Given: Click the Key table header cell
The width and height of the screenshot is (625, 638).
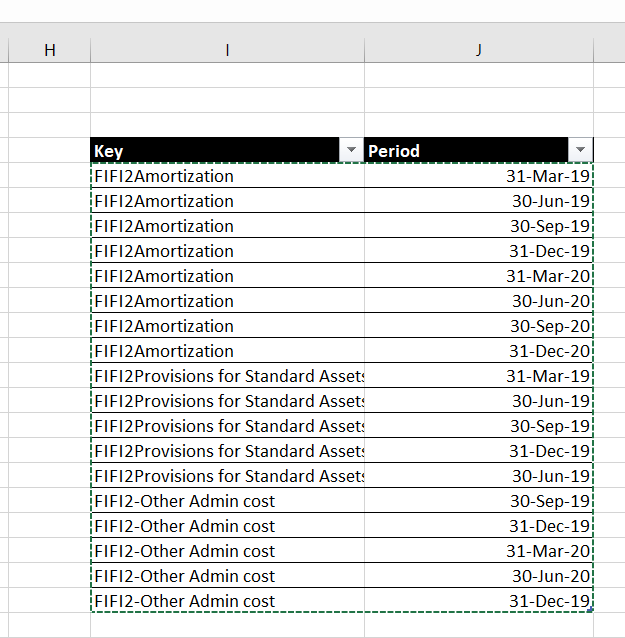Looking at the screenshot, I should coord(227,150).
